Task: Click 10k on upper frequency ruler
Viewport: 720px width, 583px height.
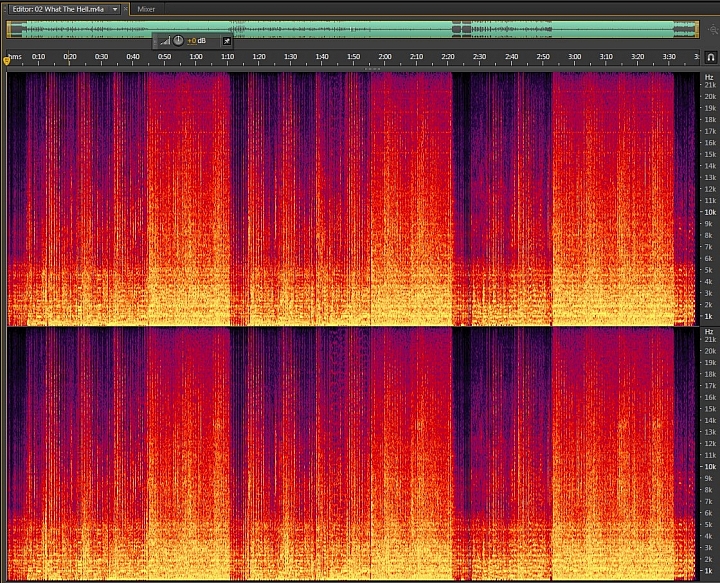Action: pyautogui.click(x=710, y=212)
